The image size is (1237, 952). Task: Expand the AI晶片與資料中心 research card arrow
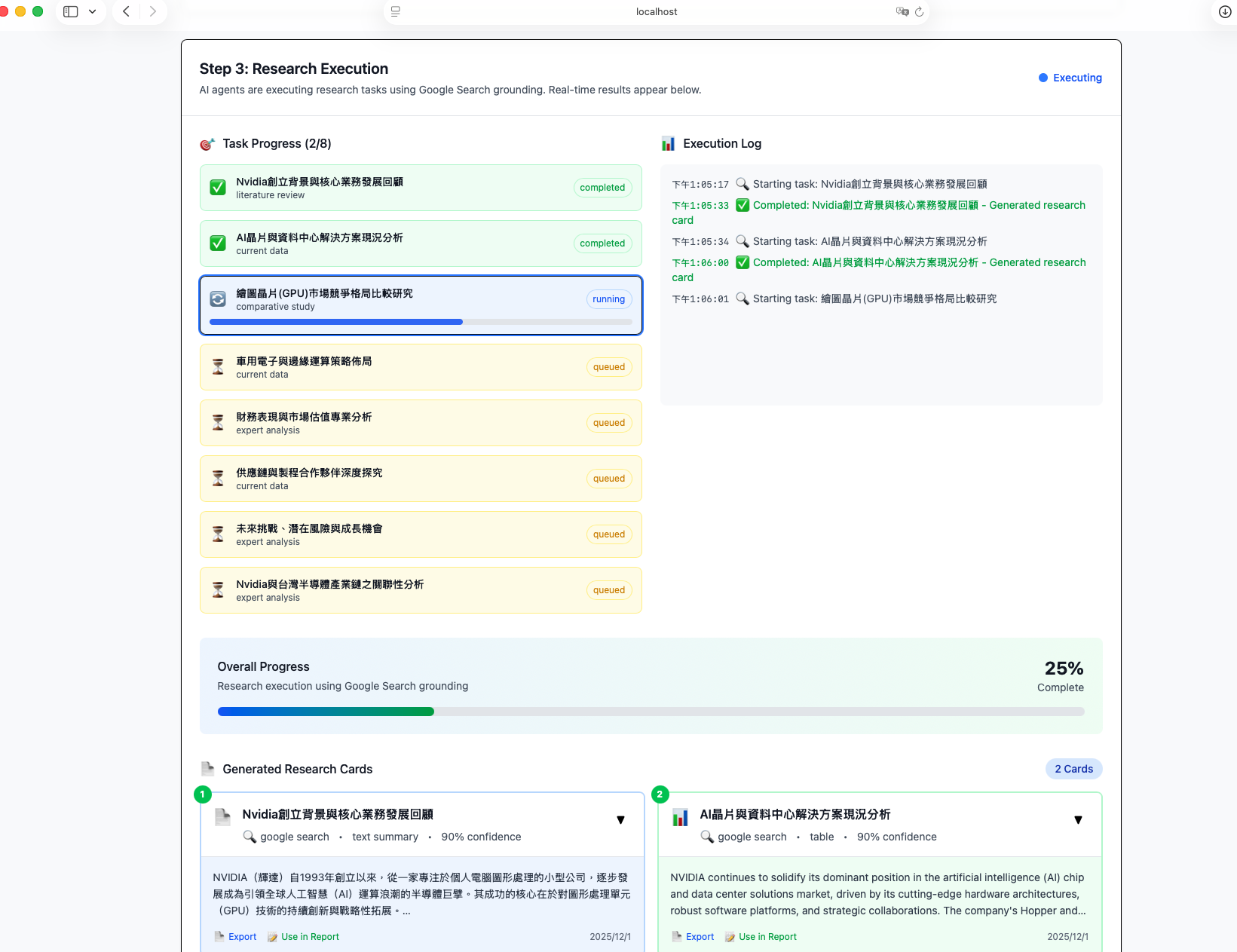pos(1078,820)
